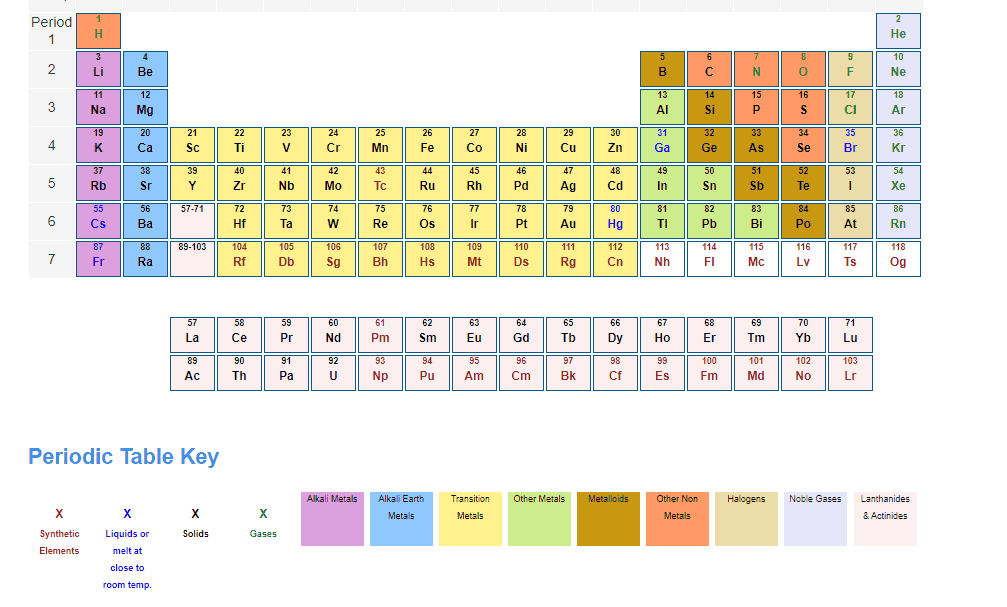Screen dimensions: 1007x607
Task: Click the Synthetic Elements key label
Action: [x=59, y=541]
